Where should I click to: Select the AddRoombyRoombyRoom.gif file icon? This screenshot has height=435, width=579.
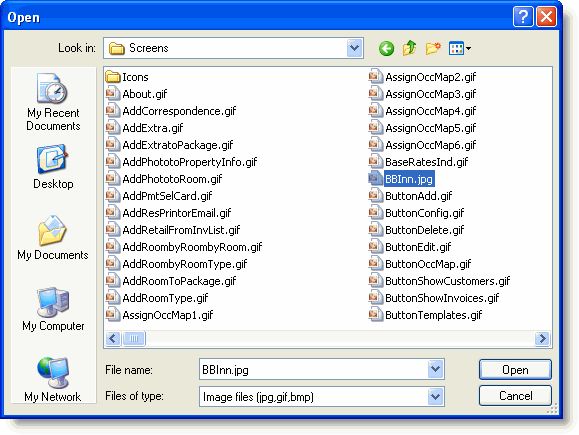[x=112, y=247]
